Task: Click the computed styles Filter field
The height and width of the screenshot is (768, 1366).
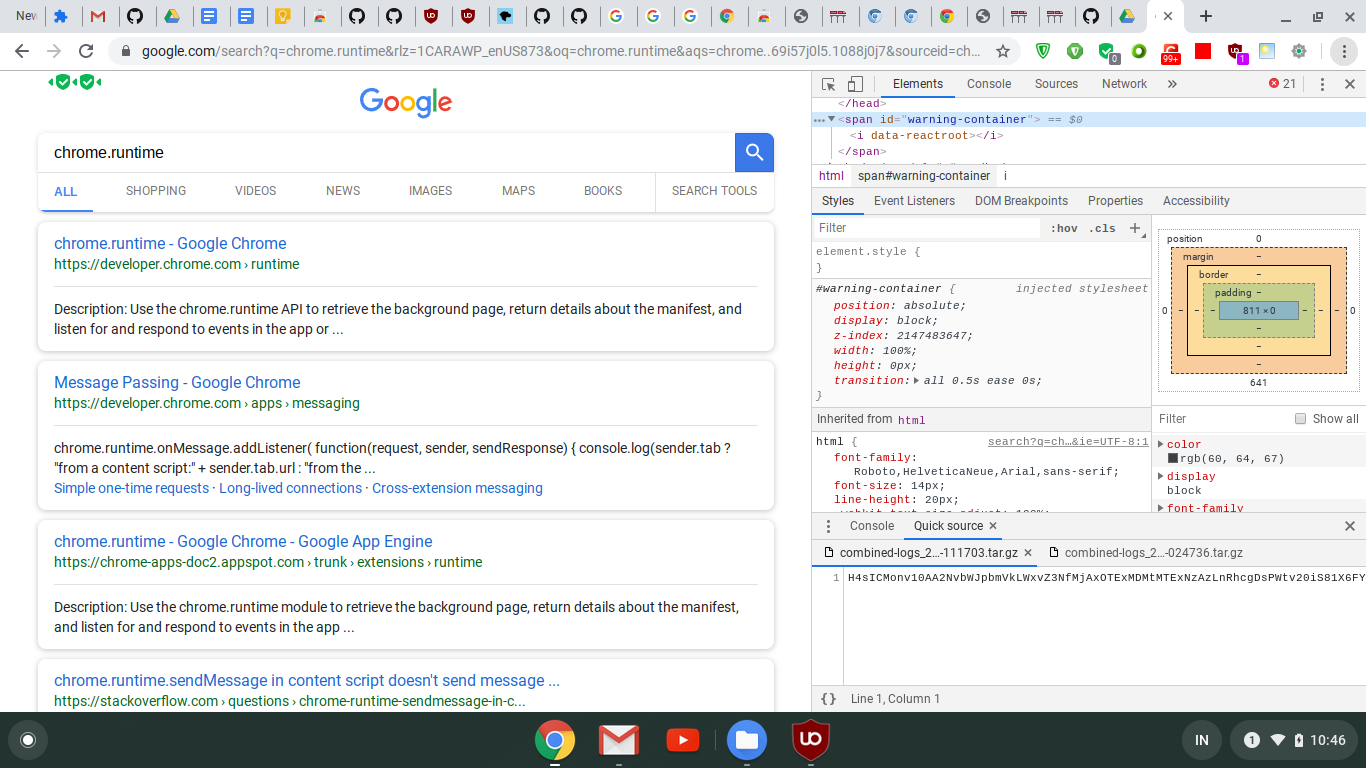Action: (1221, 419)
